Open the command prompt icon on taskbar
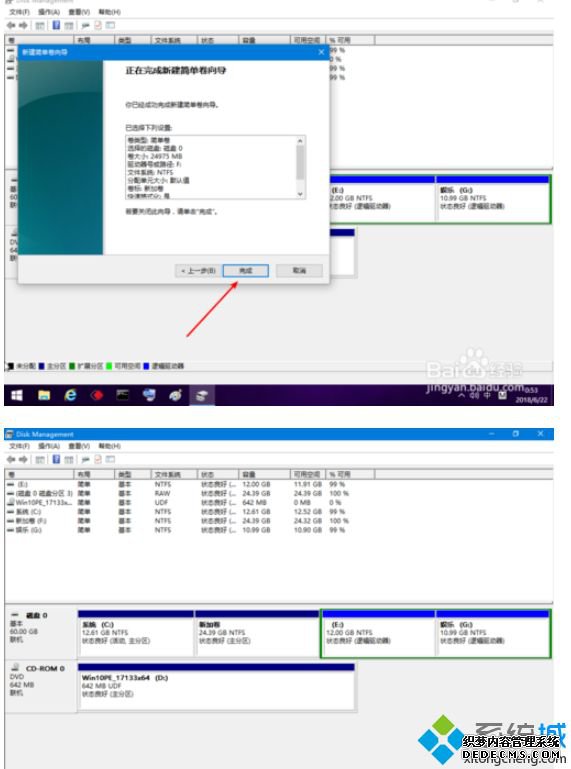The height and width of the screenshot is (769, 571). coord(123,395)
